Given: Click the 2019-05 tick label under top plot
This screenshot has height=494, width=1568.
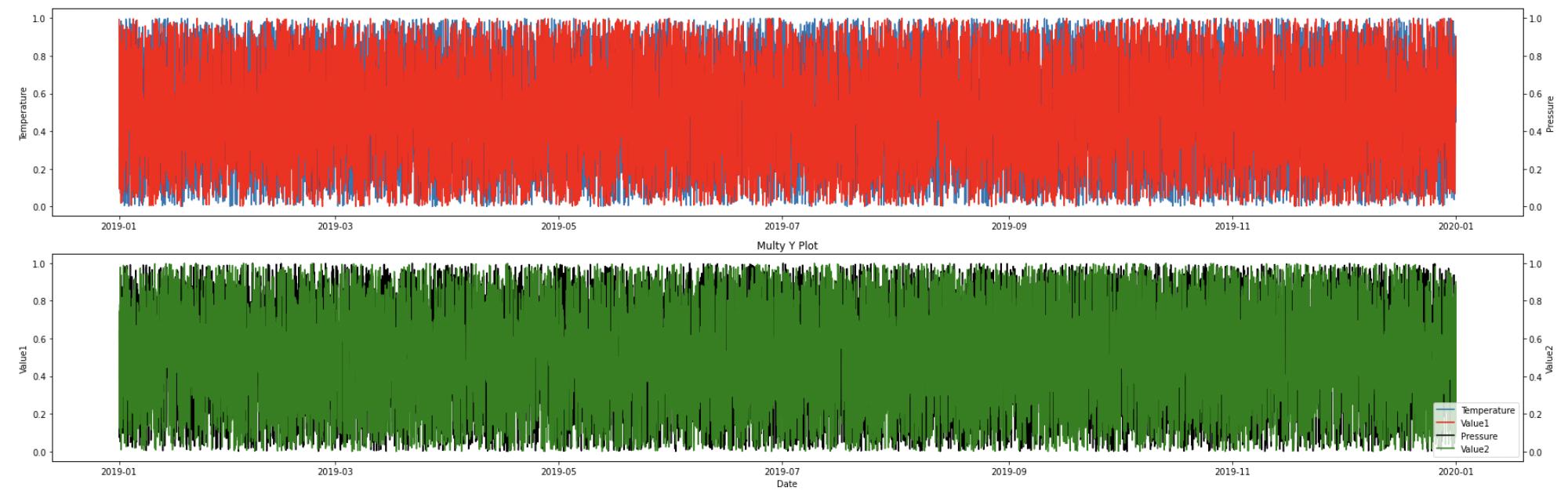Looking at the screenshot, I should tap(559, 226).
